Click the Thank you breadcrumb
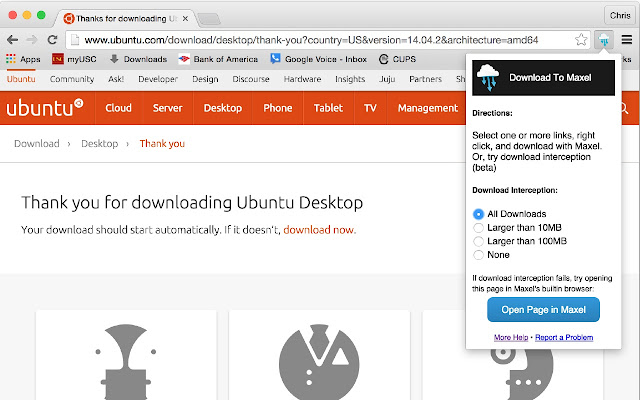The height and width of the screenshot is (400, 640). (x=162, y=144)
